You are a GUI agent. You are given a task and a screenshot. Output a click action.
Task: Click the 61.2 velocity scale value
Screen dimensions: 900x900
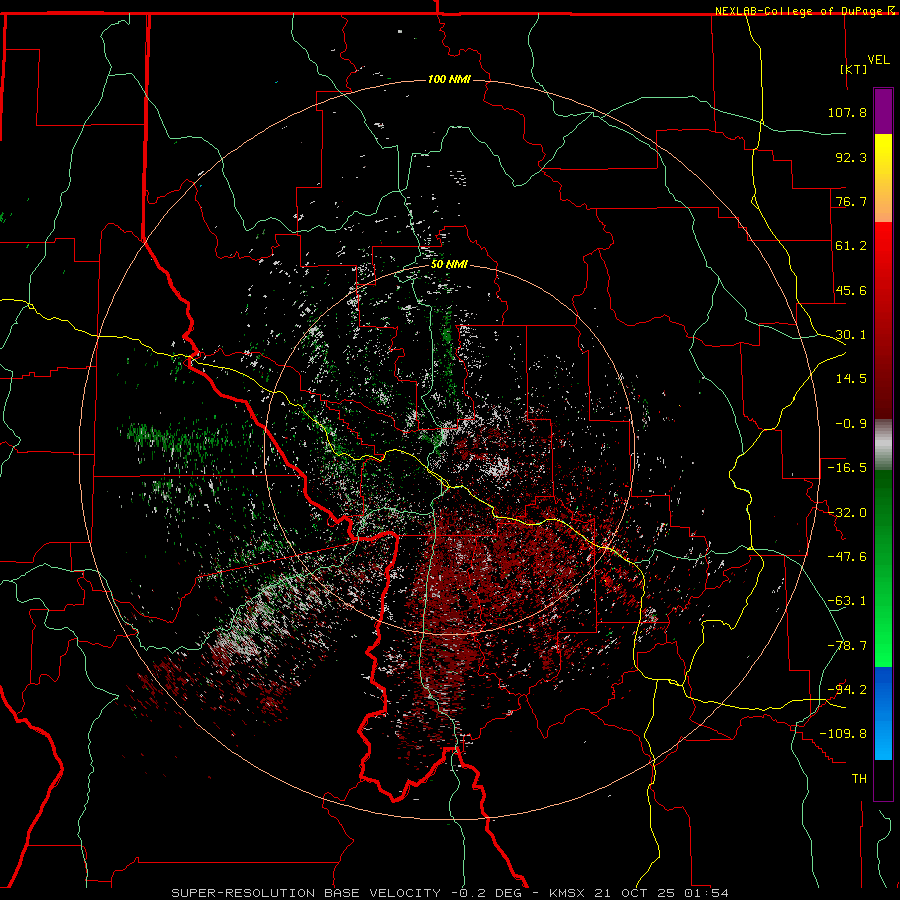pyautogui.click(x=851, y=246)
